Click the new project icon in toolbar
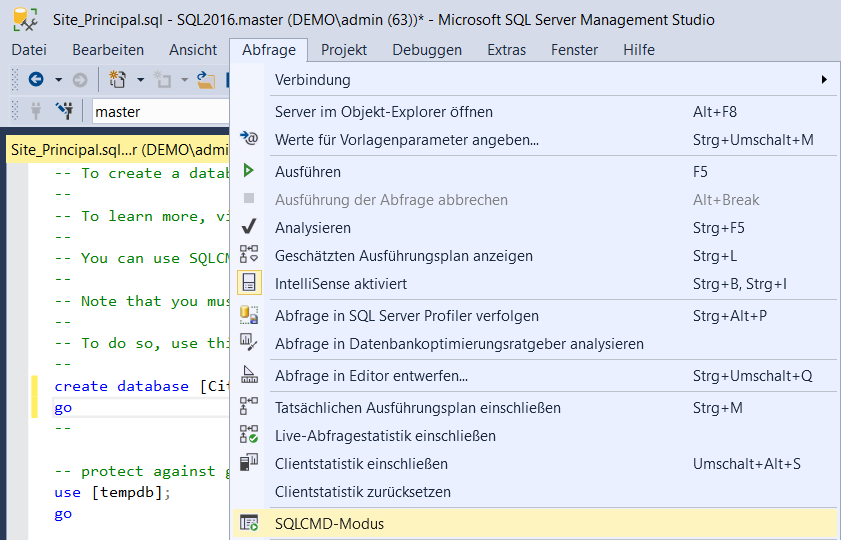 [118, 80]
